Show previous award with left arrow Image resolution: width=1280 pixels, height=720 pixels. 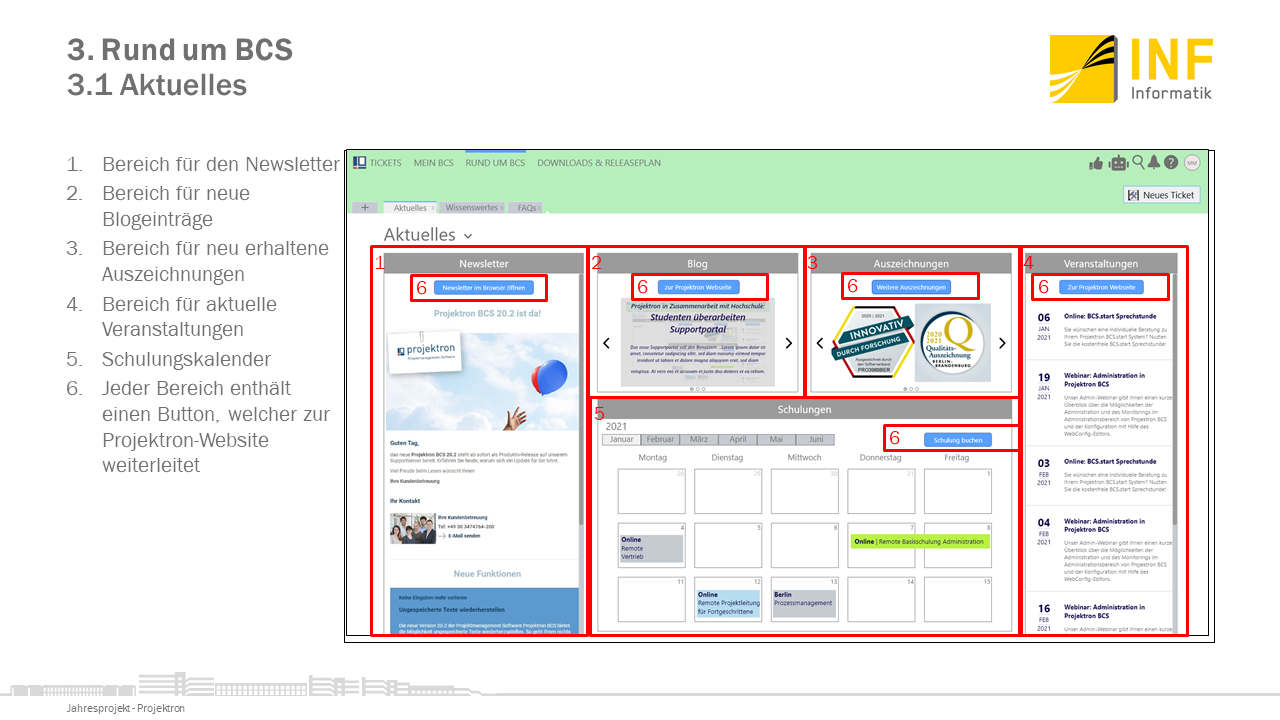tap(820, 343)
